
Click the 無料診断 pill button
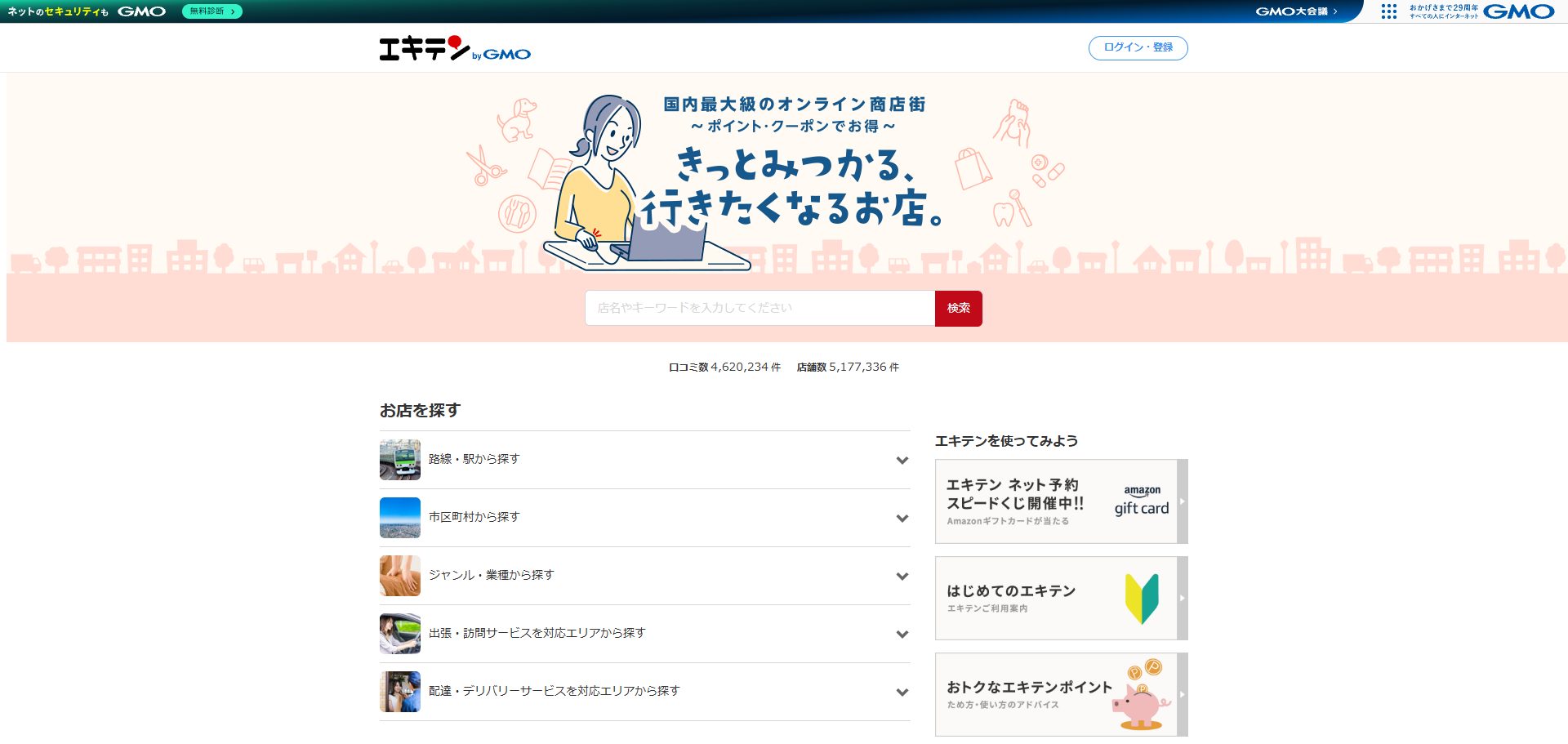pos(211,12)
